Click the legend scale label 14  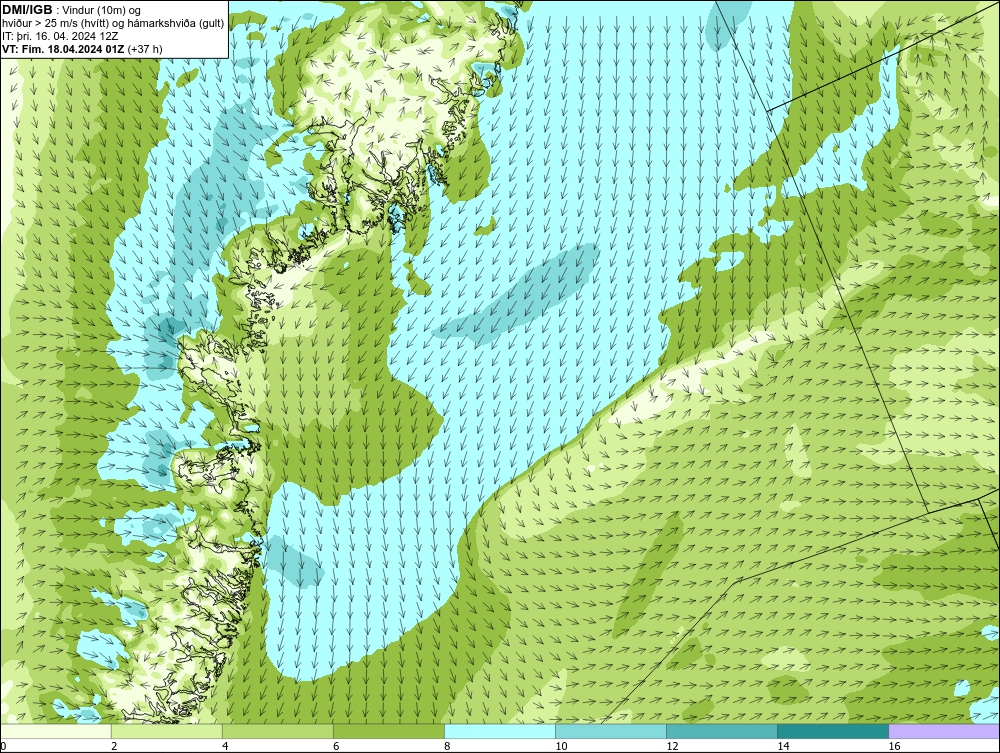(783, 746)
